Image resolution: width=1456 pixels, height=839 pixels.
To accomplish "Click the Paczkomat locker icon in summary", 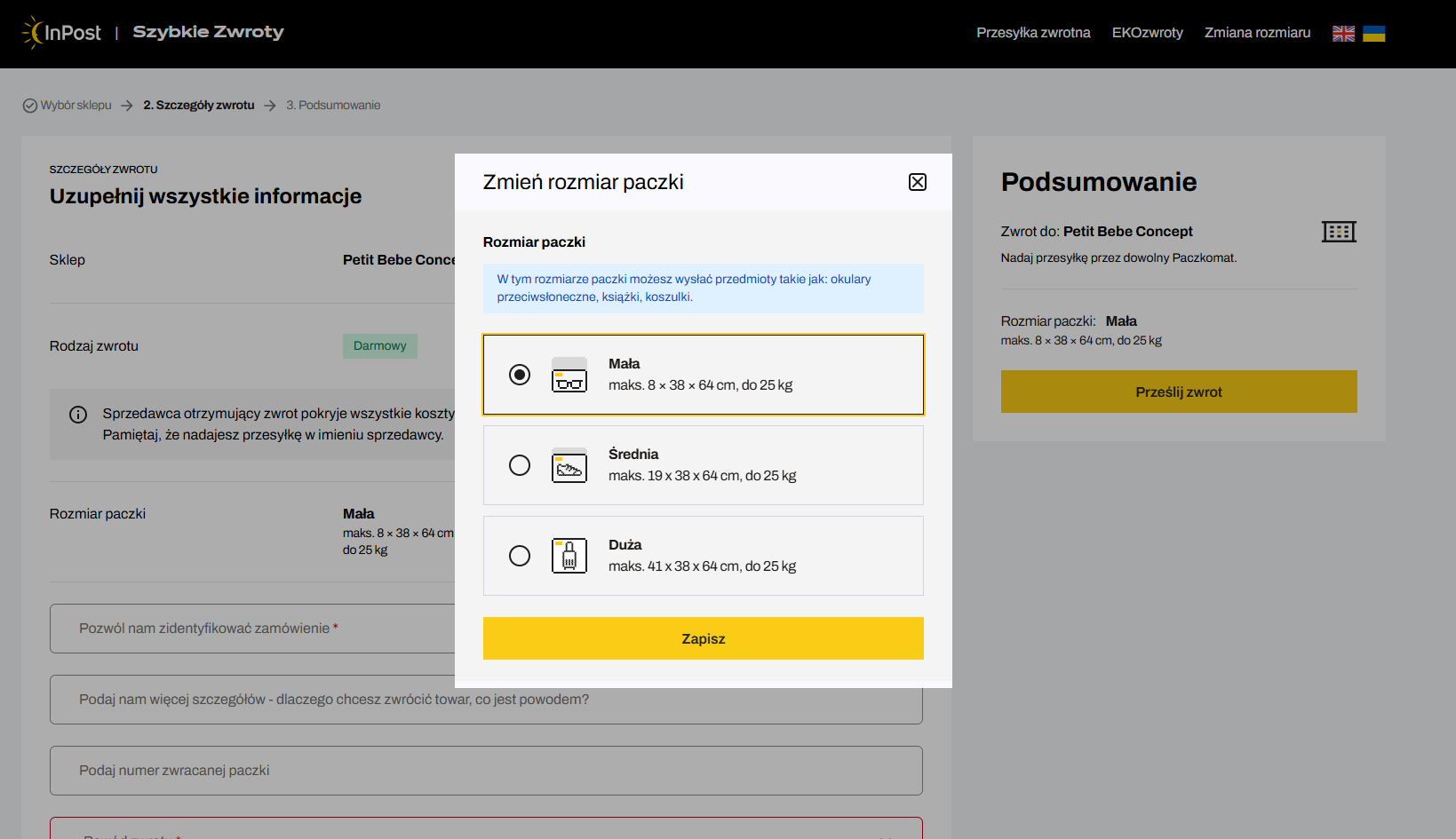I will (1338, 232).
